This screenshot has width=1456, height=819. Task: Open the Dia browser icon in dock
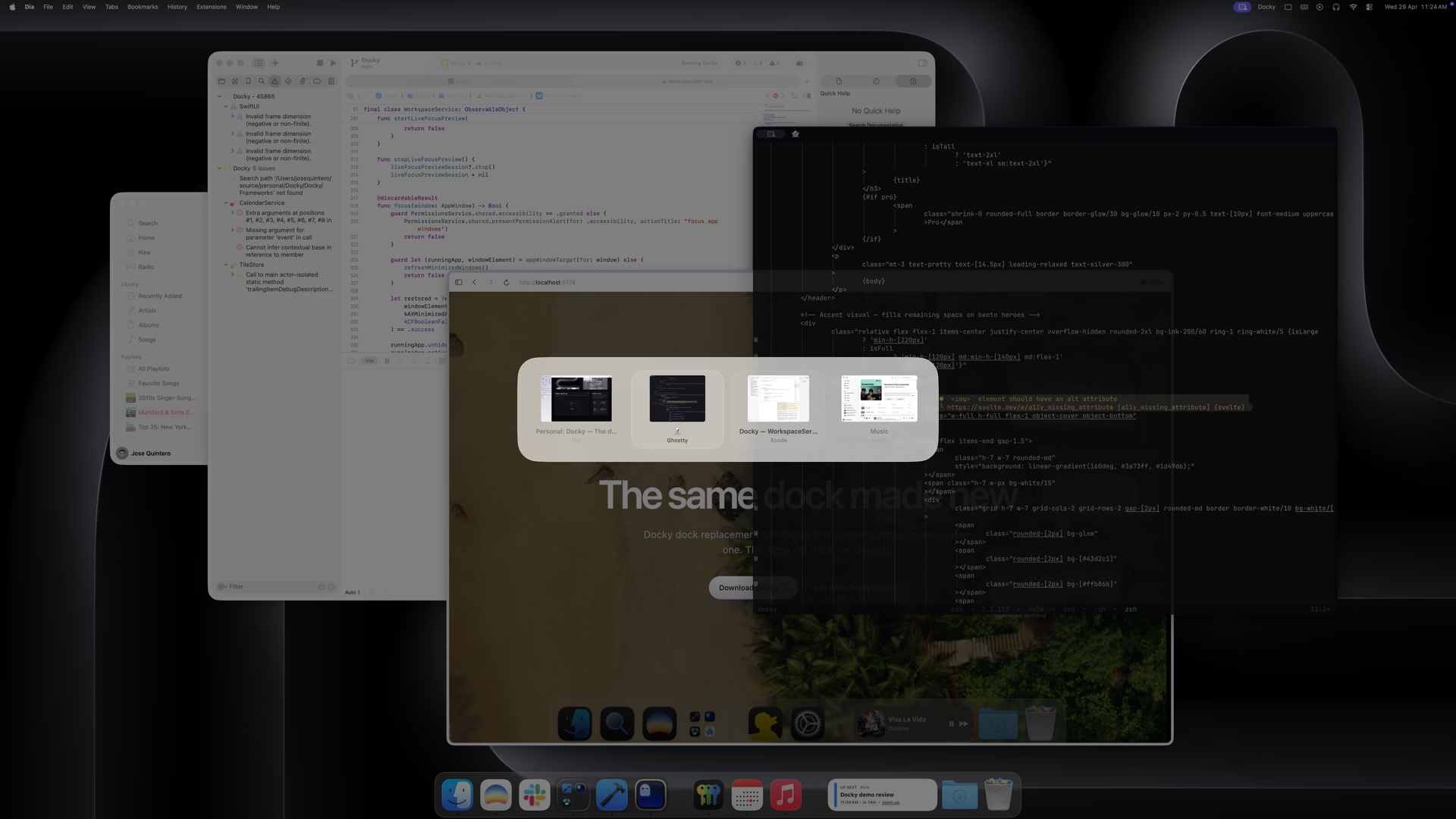(496, 795)
